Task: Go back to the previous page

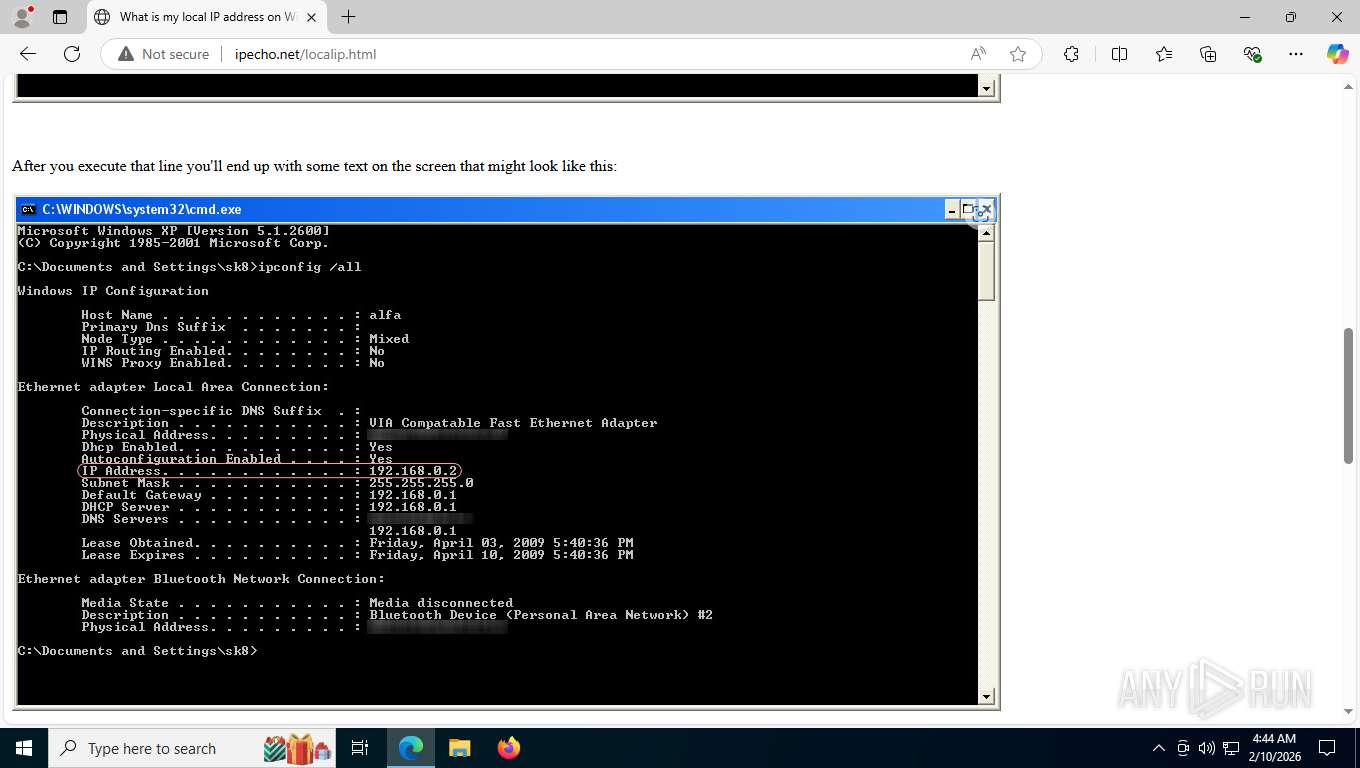Action: coord(28,54)
